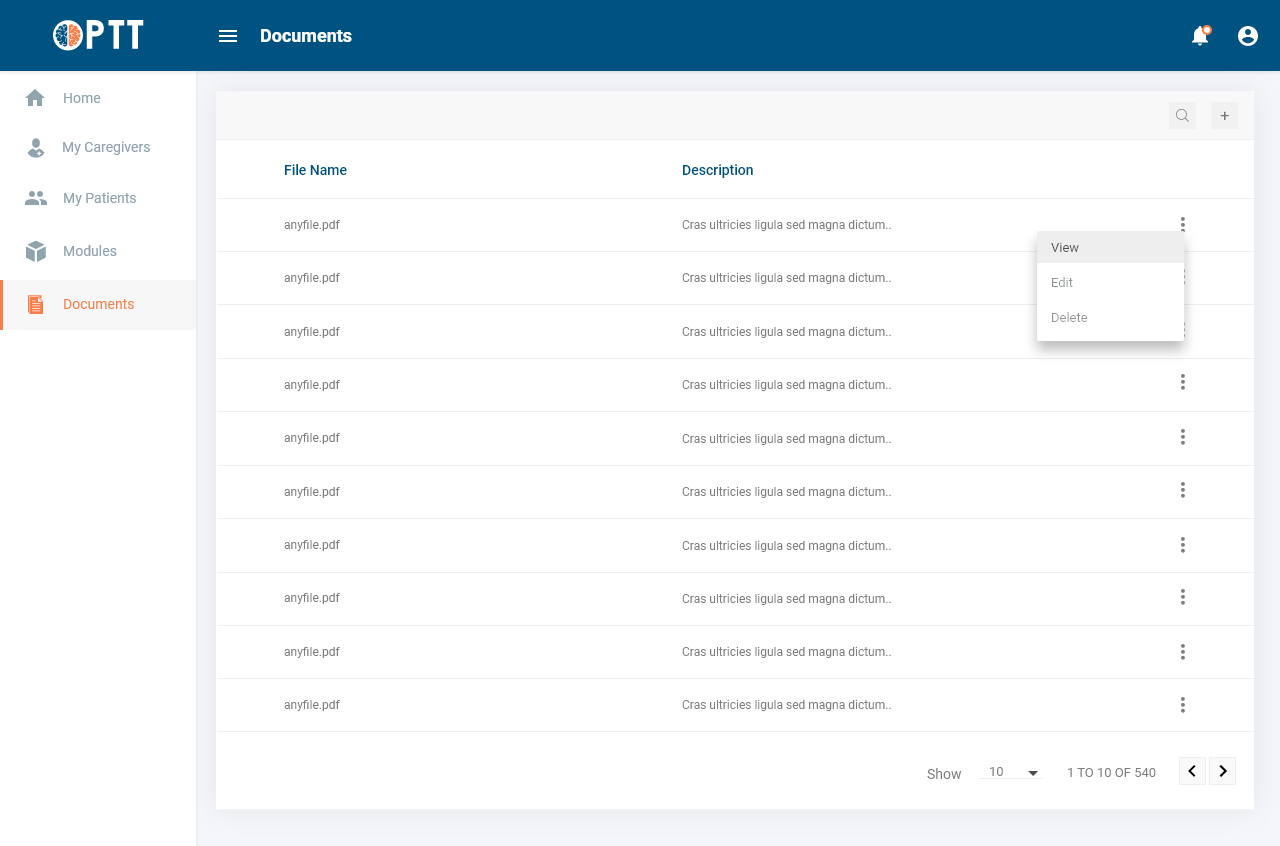Screen dimensions: 1280x846
Task: Choose Delete in the context menu
Action: (1069, 318)
